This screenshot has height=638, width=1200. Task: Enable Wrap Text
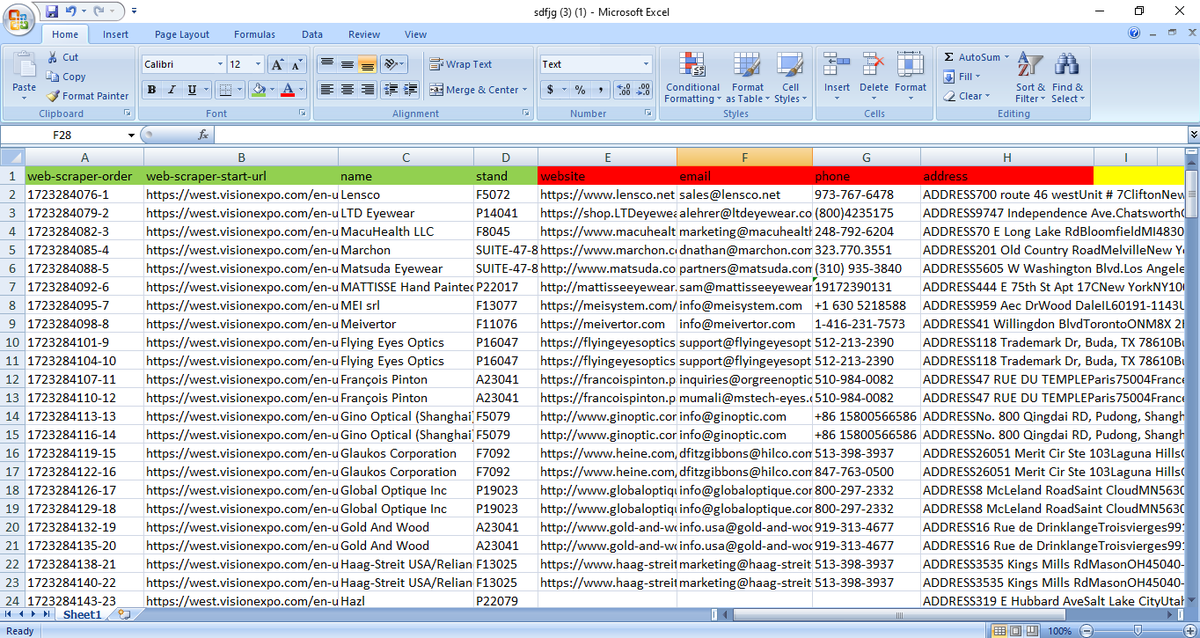coord(461,64)
